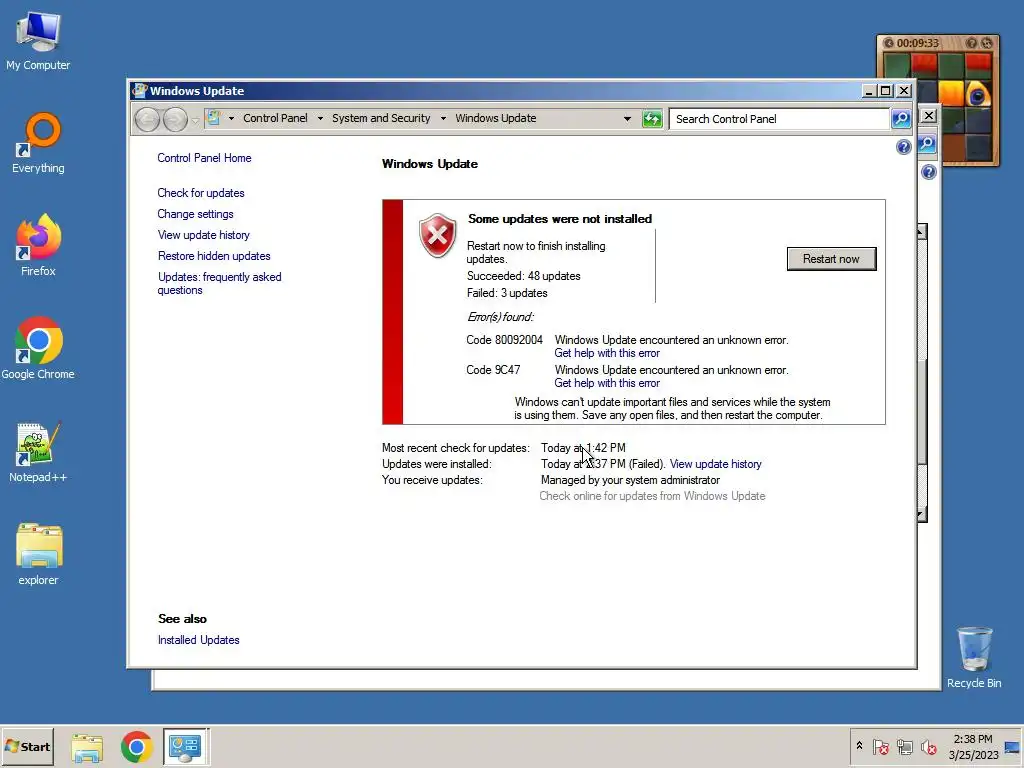Click the eye tile in the game widget

click(978, 96)
